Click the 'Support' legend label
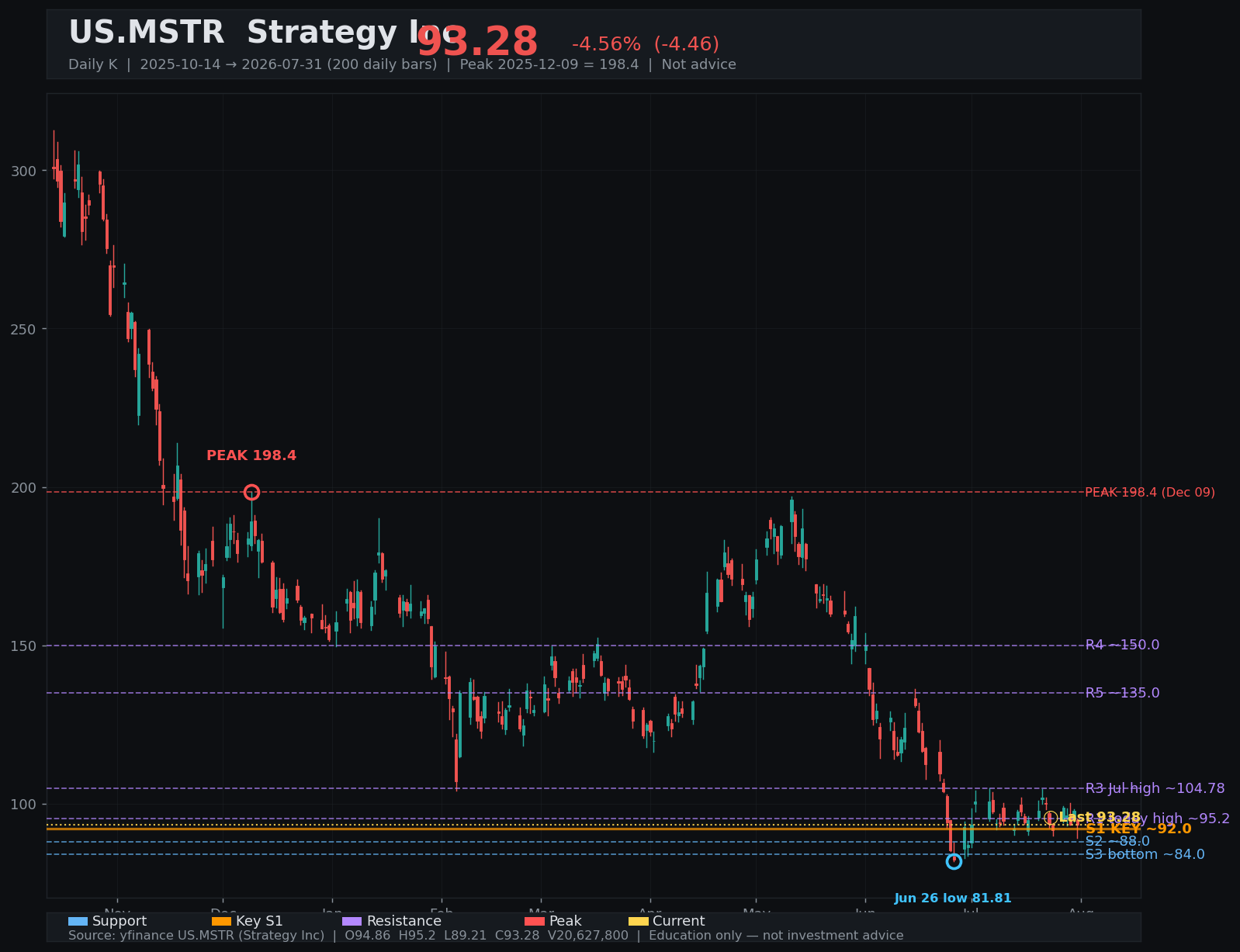This screenshot has width=1240, height=952. point(119,922)
